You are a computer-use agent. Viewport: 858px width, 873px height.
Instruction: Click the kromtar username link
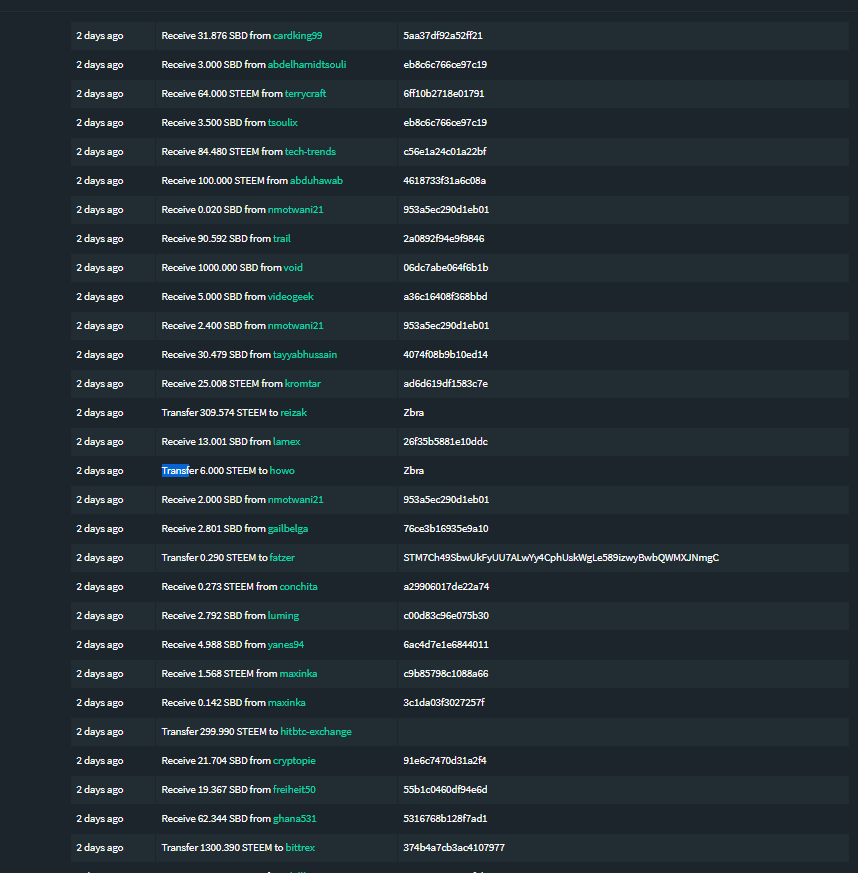[x=303, y=383]
